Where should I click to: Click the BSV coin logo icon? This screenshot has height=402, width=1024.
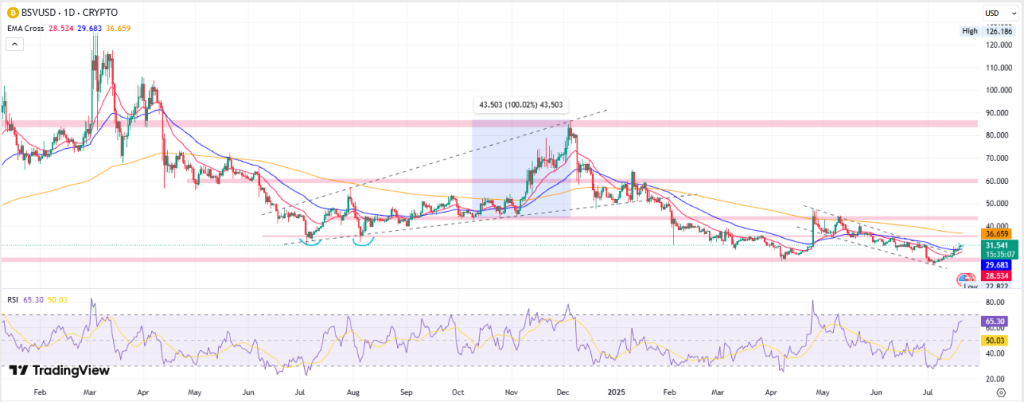pyautogui.click(x=11, y=12)
